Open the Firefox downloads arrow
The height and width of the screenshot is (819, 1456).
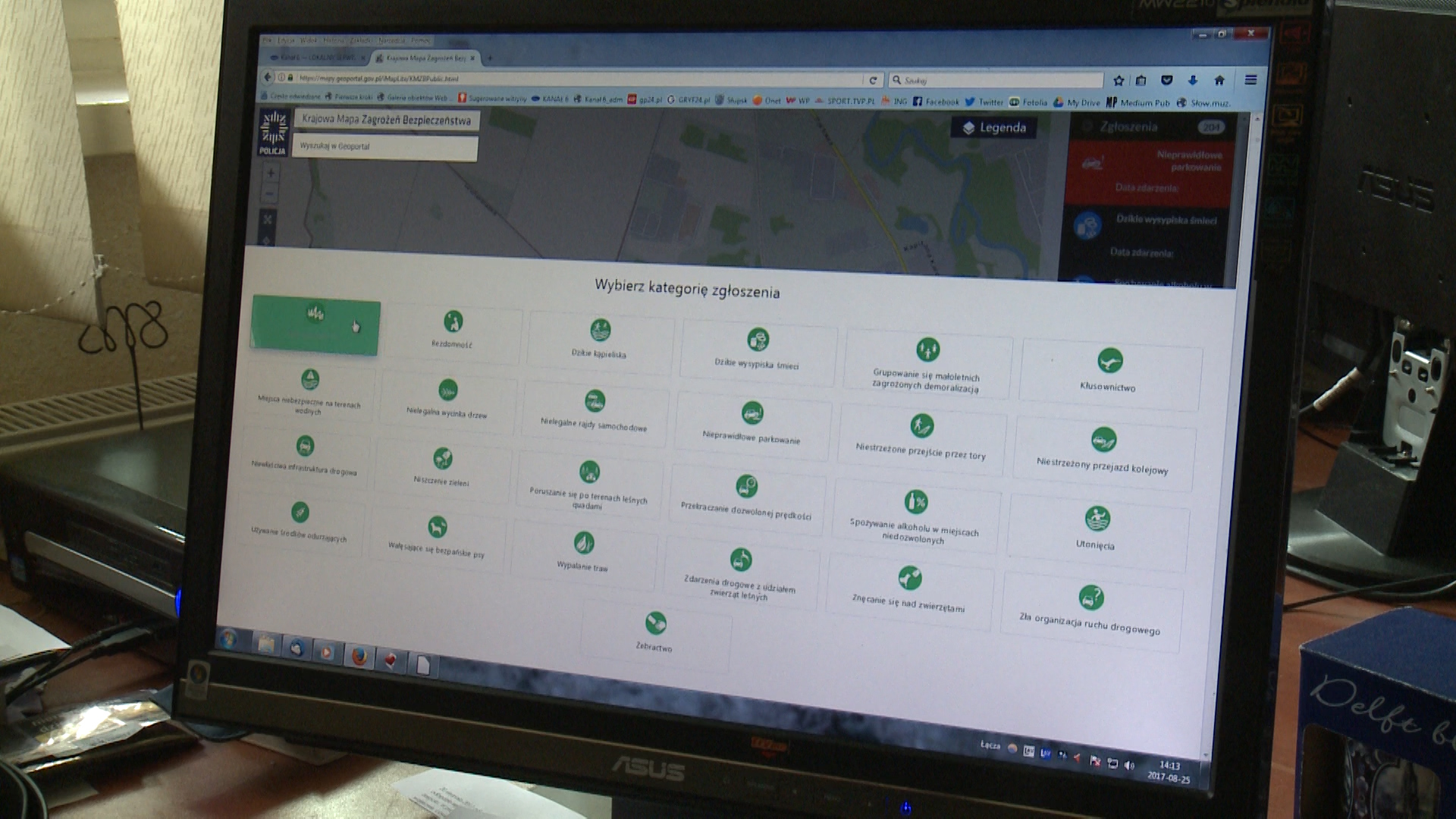(x=1193, y=80)
